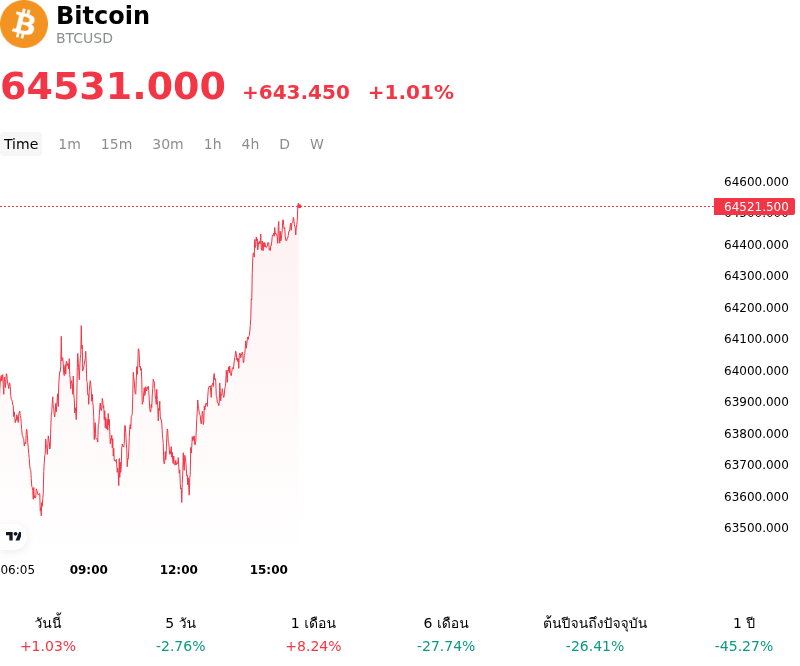Select the วันนี้ +1.03% performance range
The width and height of the screenshot is (800, 666).
click(48, 634)
